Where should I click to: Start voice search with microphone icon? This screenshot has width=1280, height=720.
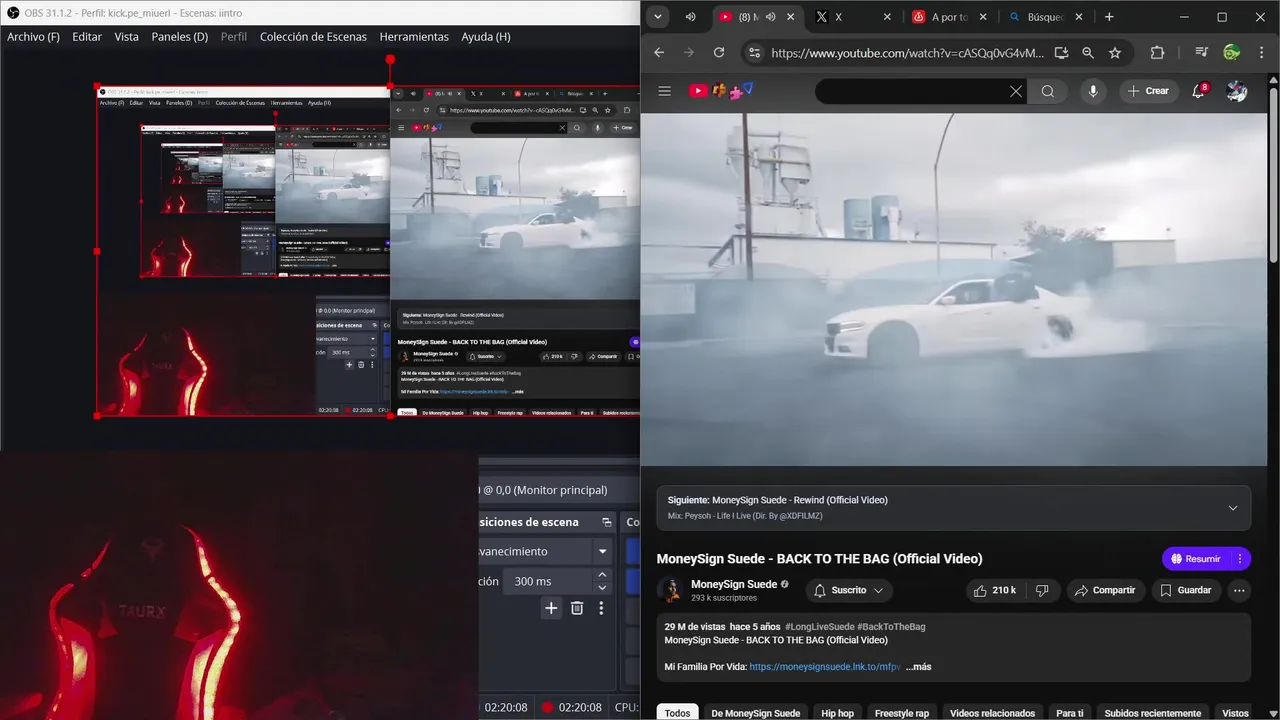[x=1093, y=91]
